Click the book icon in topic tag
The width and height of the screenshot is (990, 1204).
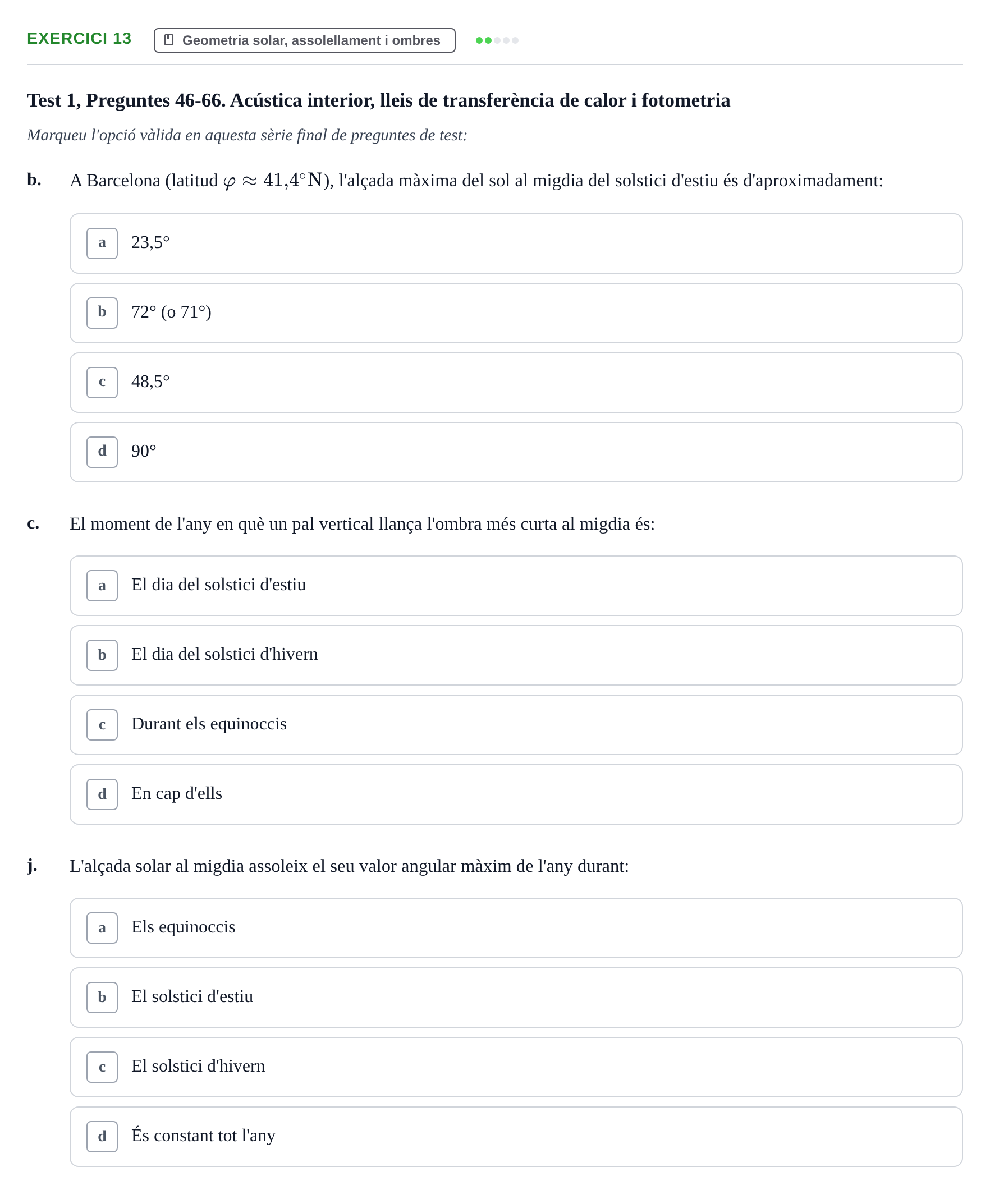point(169,40)
